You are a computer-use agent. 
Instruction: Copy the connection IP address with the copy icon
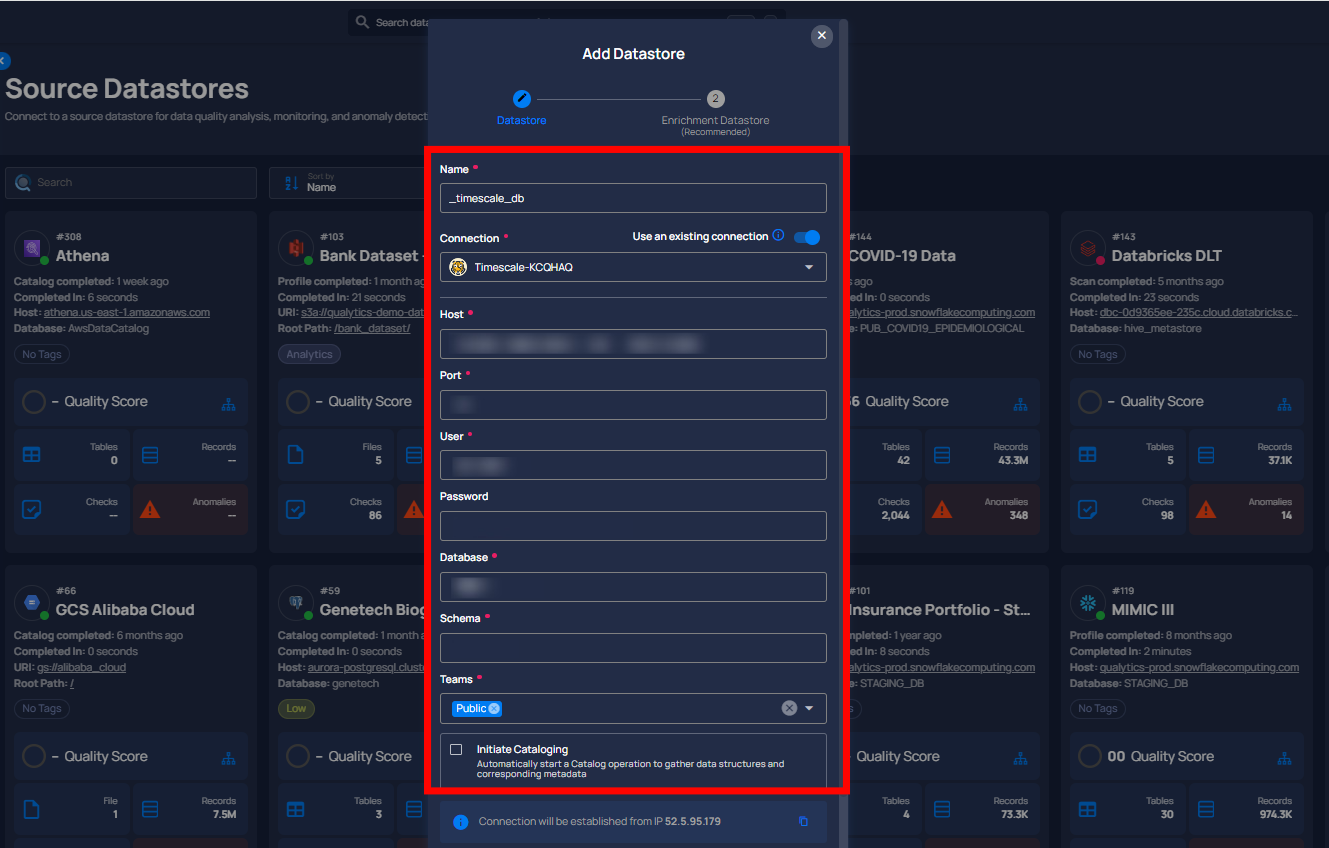pos(803,821)
